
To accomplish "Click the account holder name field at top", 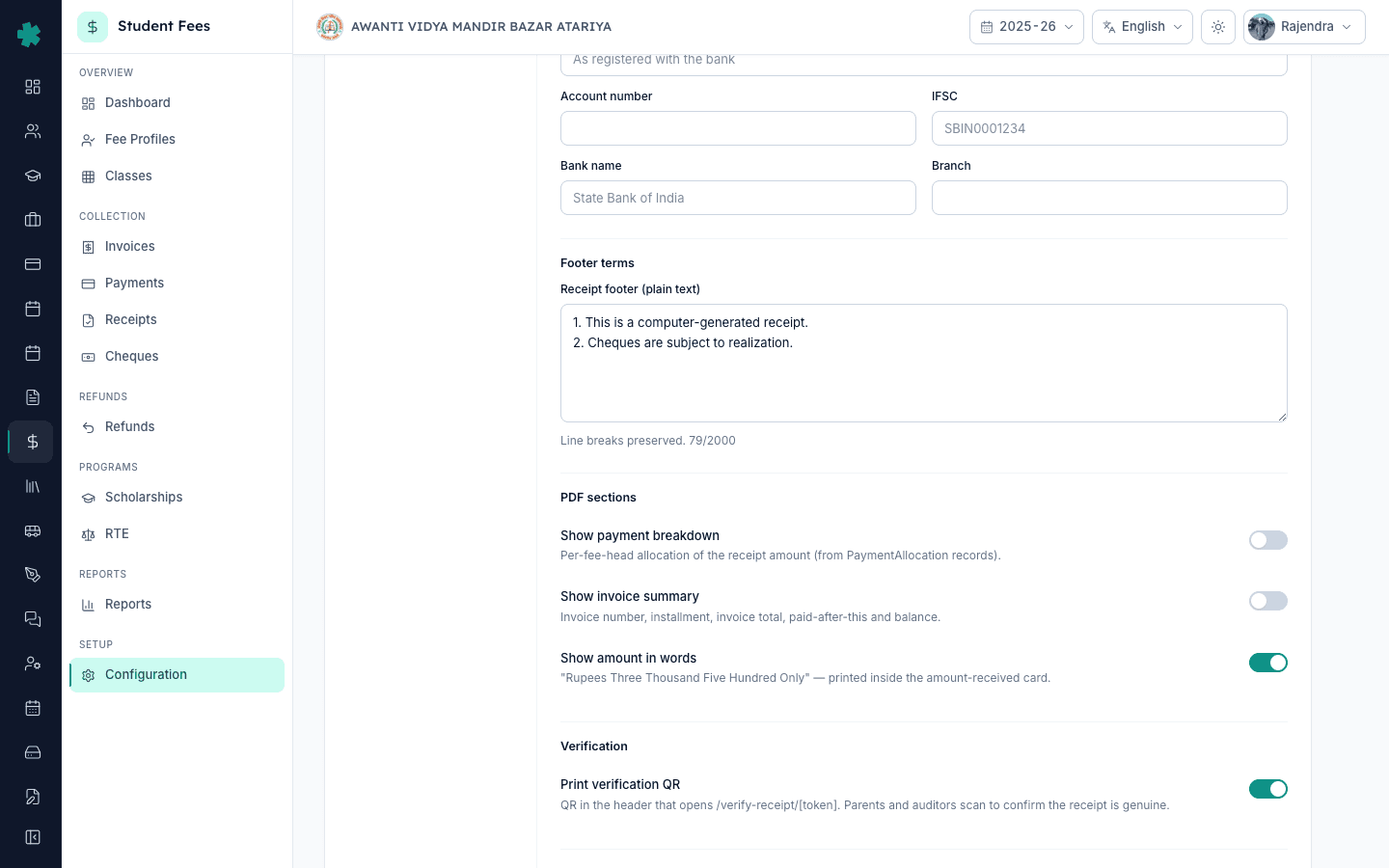I will 924,65.
